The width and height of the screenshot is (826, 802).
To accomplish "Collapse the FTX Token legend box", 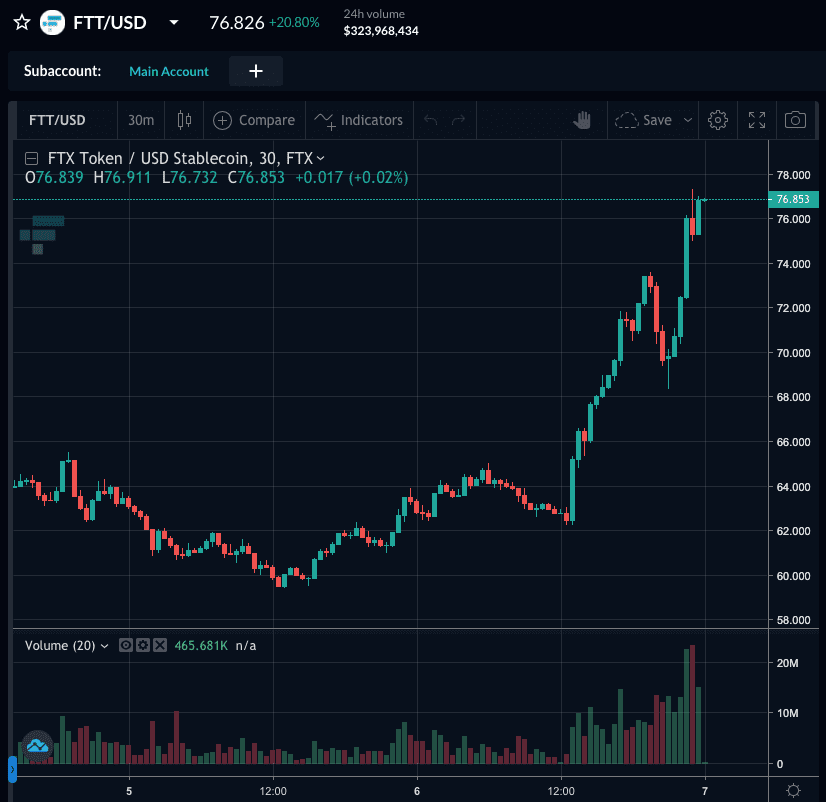I will pos(32,158).
